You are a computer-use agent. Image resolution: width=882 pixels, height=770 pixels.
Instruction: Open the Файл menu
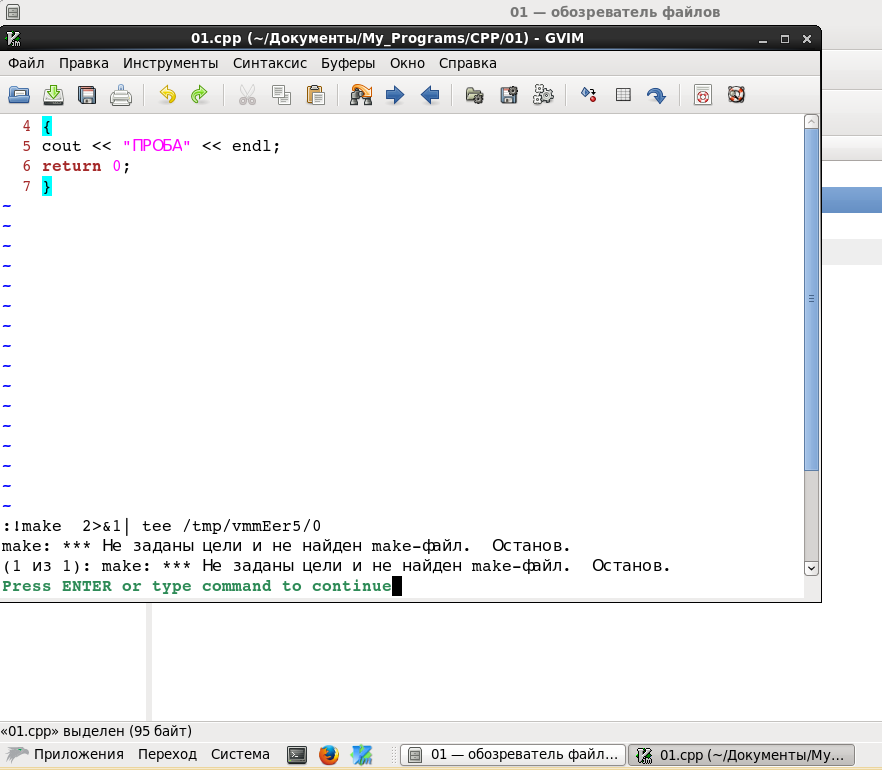tap(26, 63)
